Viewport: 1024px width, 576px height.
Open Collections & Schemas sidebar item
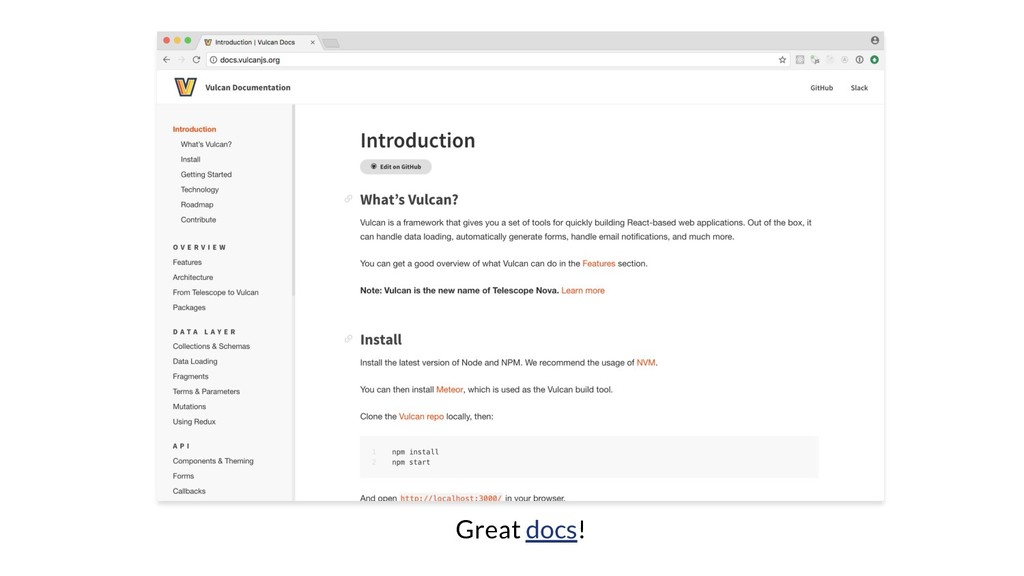pyautogui.click(x=211, y=346)
